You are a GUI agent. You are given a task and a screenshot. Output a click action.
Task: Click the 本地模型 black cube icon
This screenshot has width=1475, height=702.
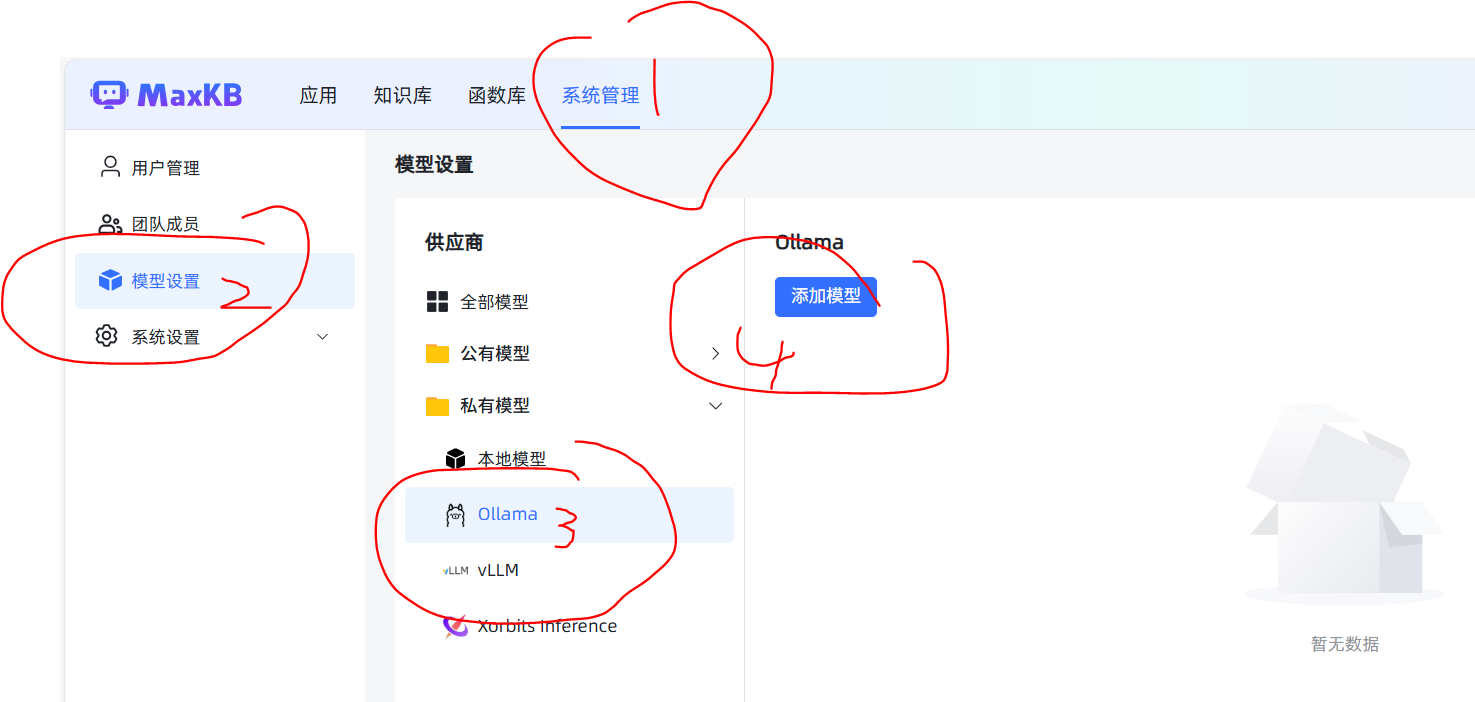click(455, 458)
